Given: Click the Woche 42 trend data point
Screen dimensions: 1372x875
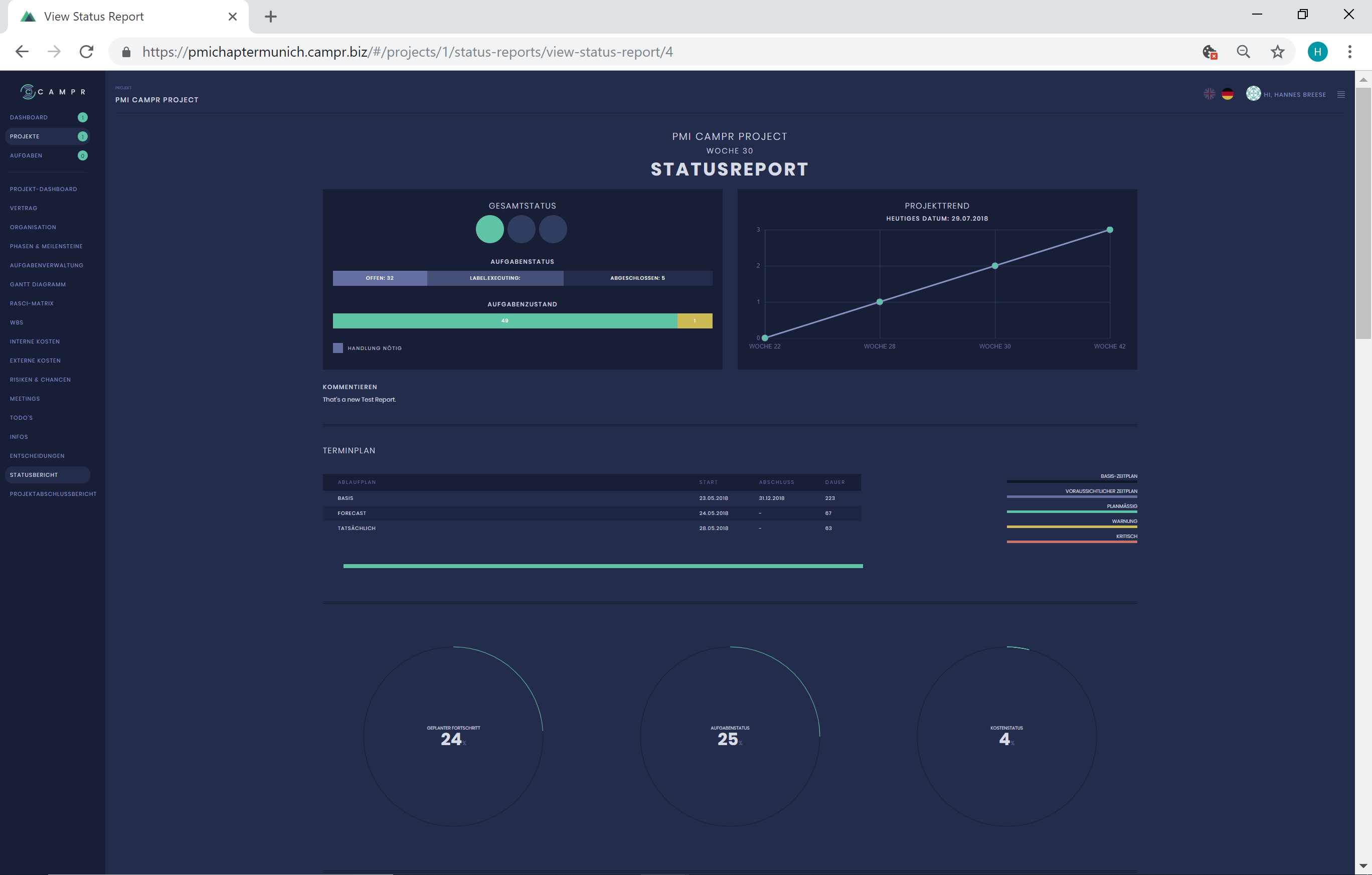Looking at the screenshot, I should [x=1110, y=230].
